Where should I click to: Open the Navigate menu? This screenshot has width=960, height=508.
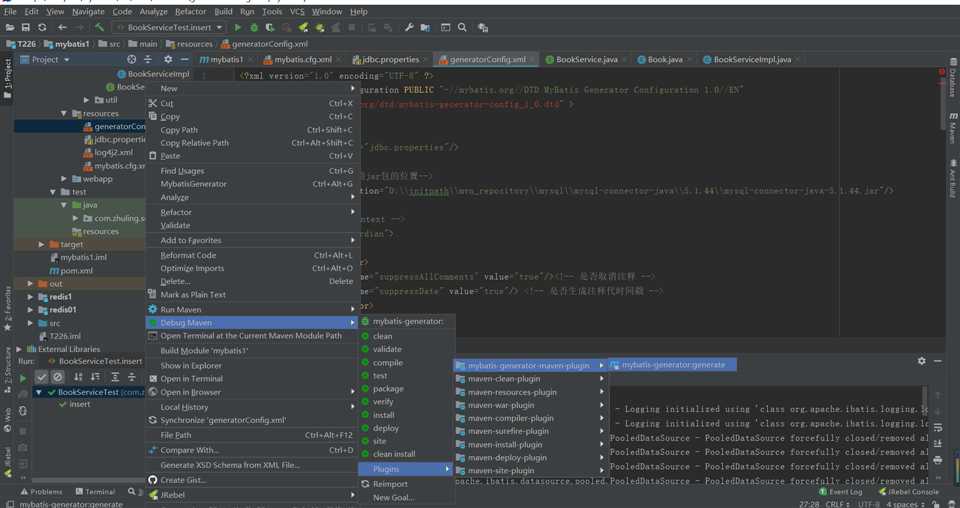(88, 12)
